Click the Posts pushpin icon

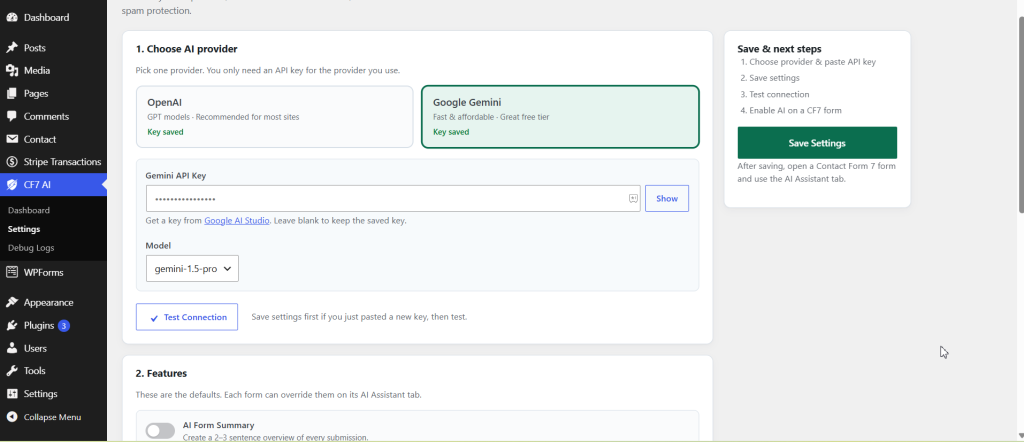[x=12, y=48]
